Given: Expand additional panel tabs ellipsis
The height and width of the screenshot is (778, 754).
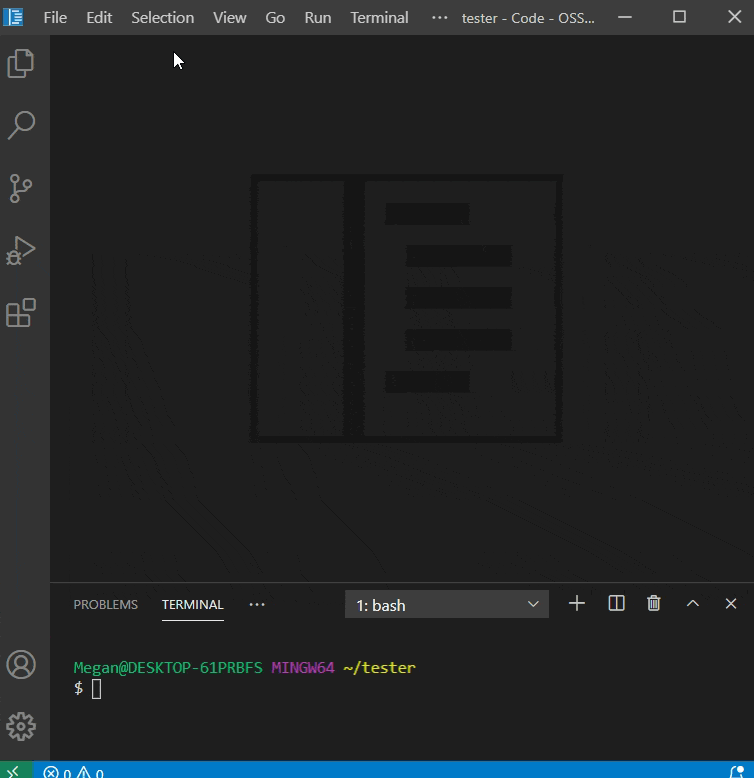Looking at the screenshot, I should 257,604.
